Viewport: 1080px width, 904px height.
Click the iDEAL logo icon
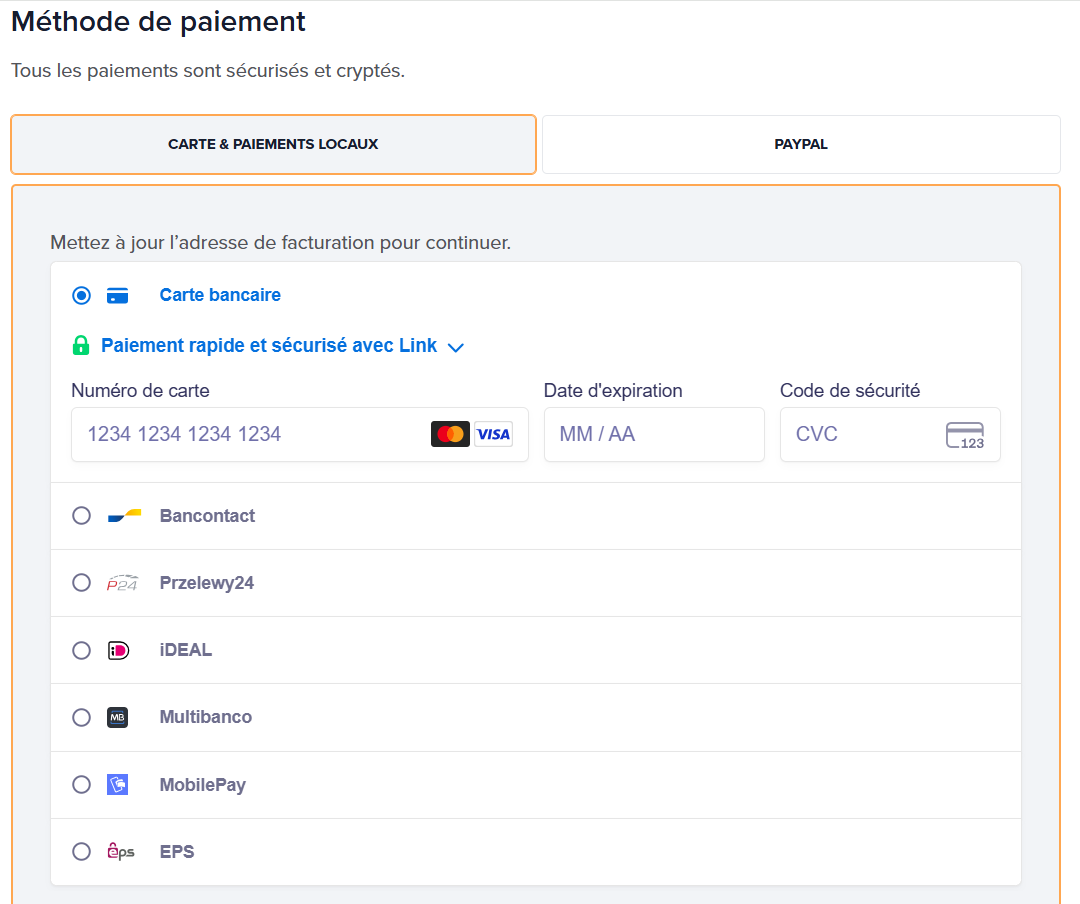point(118,650)
